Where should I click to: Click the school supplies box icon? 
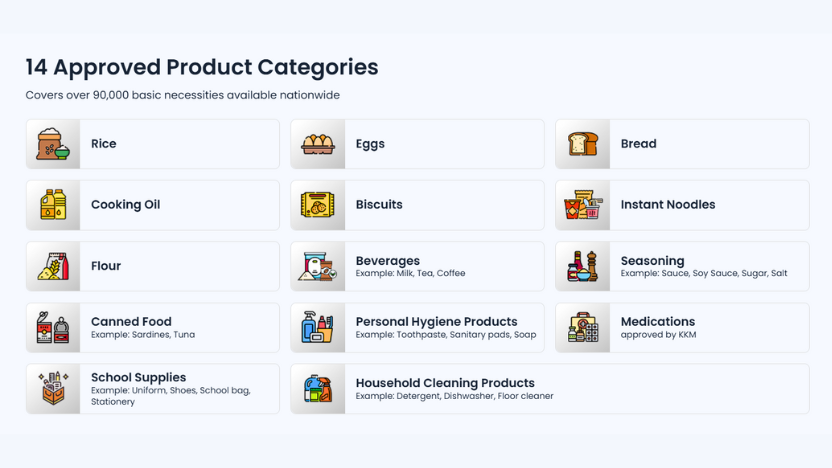pos(53,389)
